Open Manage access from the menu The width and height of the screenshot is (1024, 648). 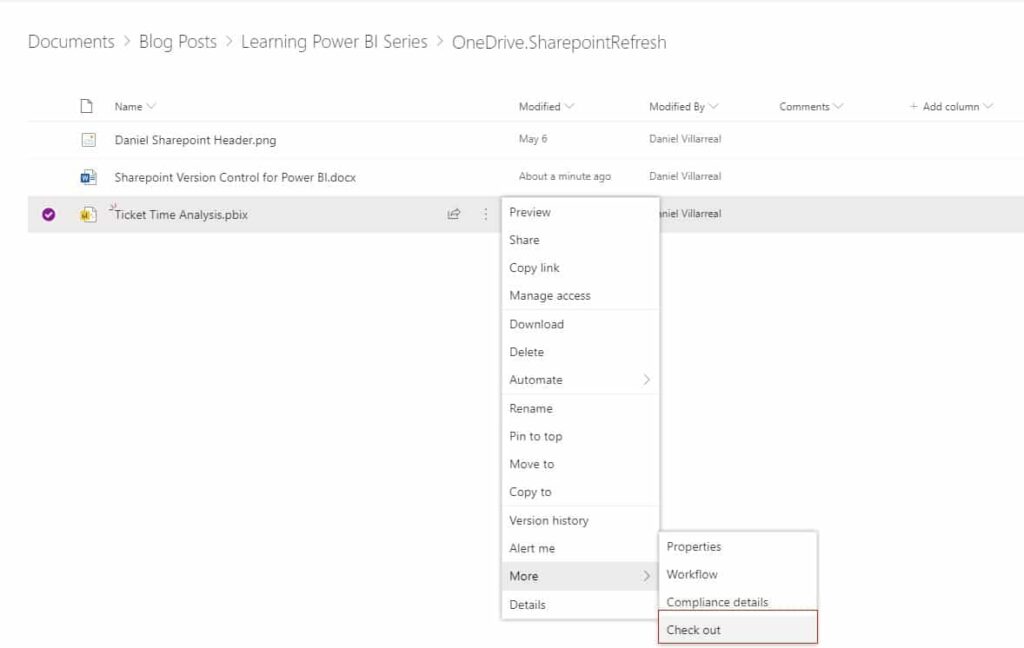tap(580, 295)
